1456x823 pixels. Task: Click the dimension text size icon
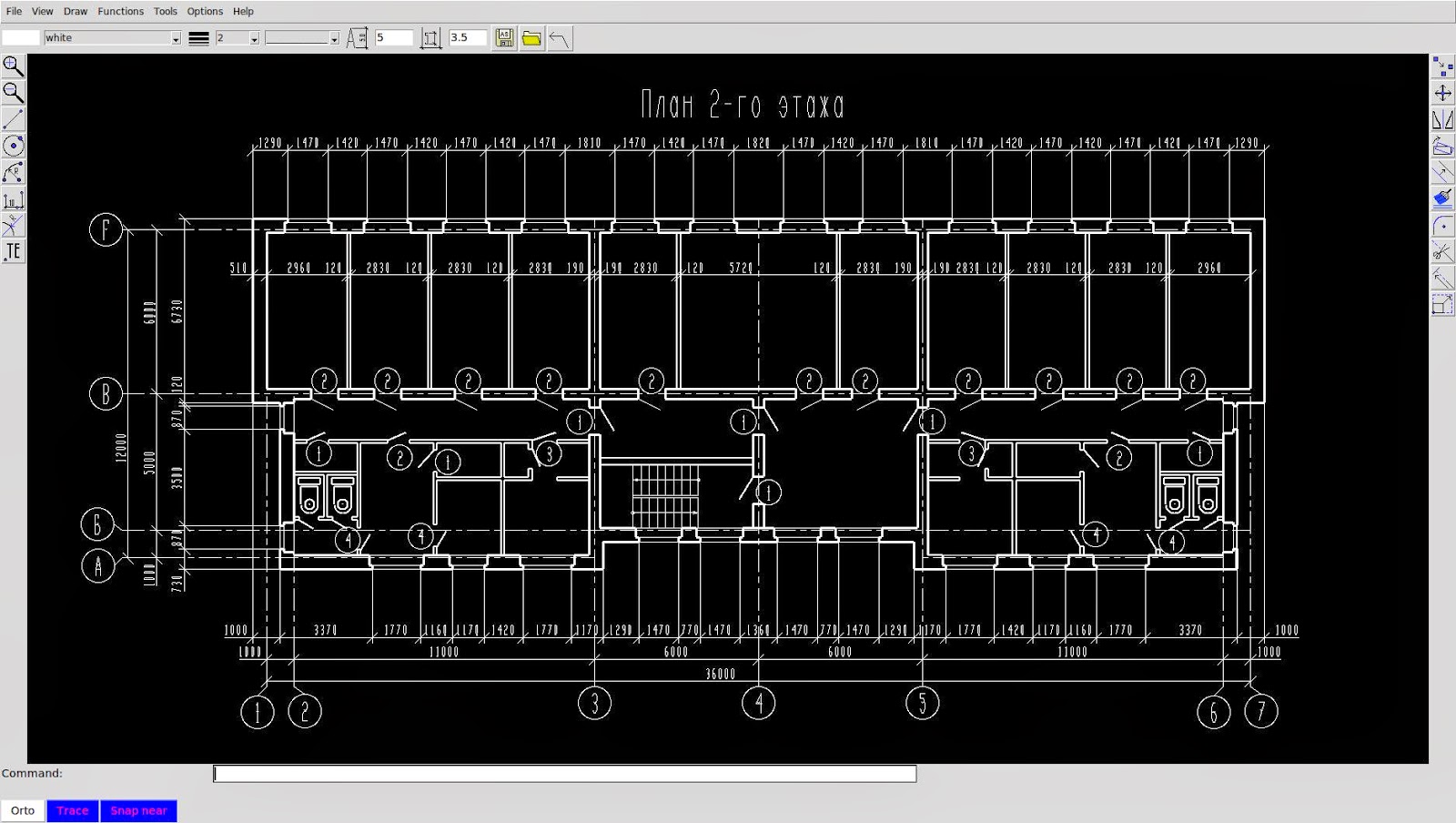click(431, 38)
